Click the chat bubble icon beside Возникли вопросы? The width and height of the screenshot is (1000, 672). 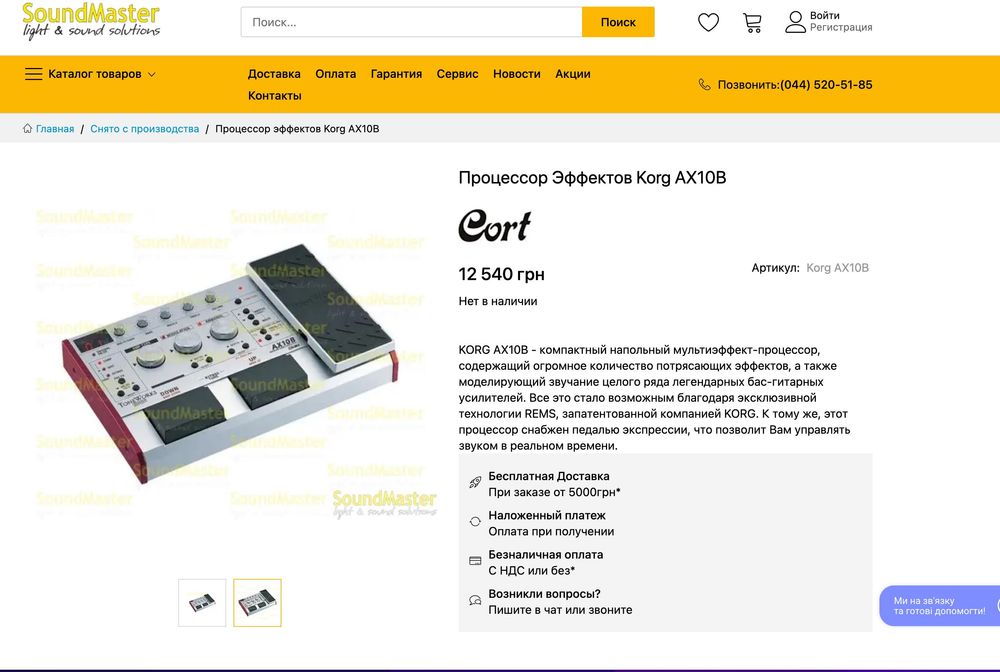pos(475,600)
